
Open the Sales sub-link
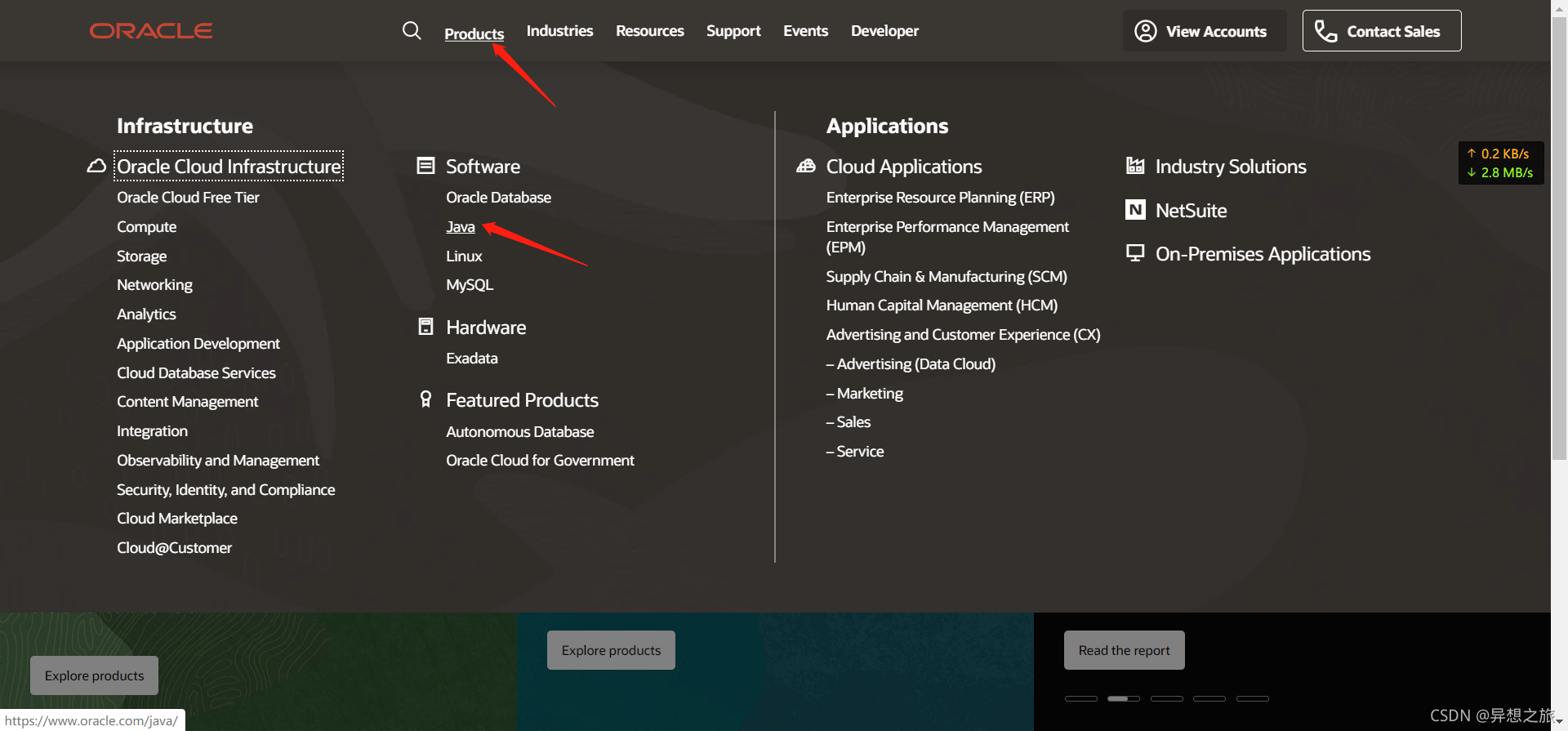coord(849,422)
